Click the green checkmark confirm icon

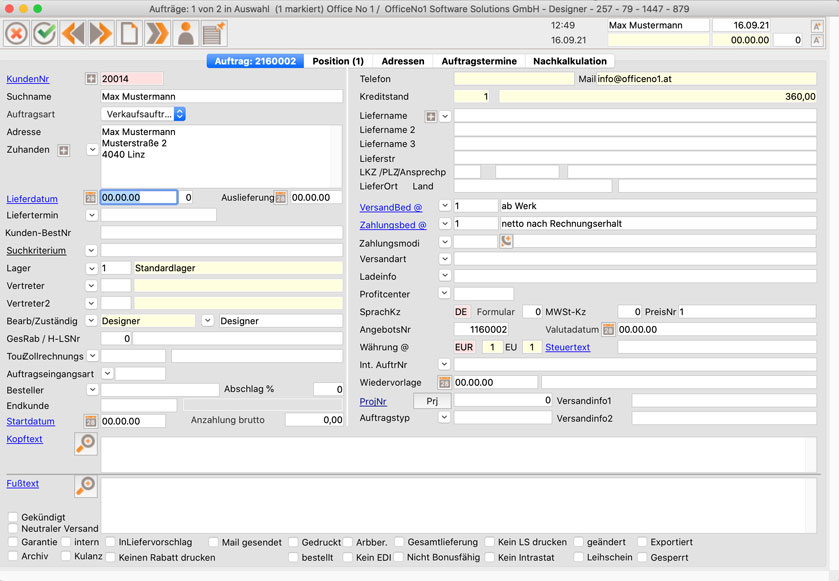[44, 34]
